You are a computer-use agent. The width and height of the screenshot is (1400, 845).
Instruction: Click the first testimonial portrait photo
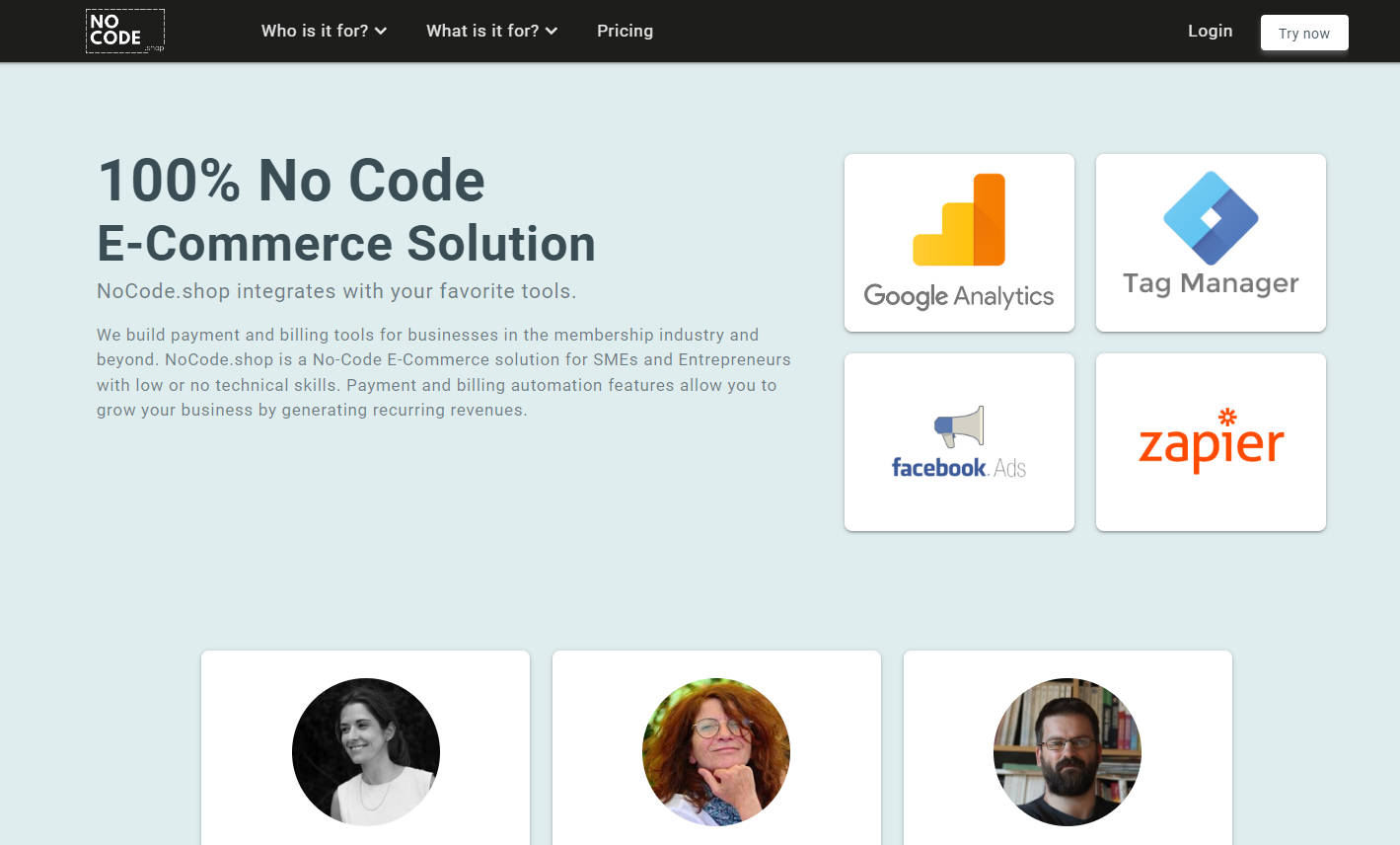tap(365, 751)
